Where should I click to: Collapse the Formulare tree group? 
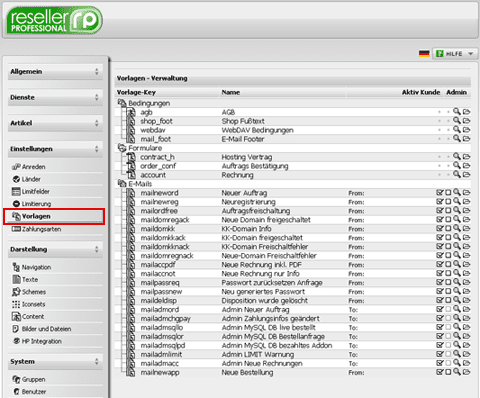pos(122,148)
